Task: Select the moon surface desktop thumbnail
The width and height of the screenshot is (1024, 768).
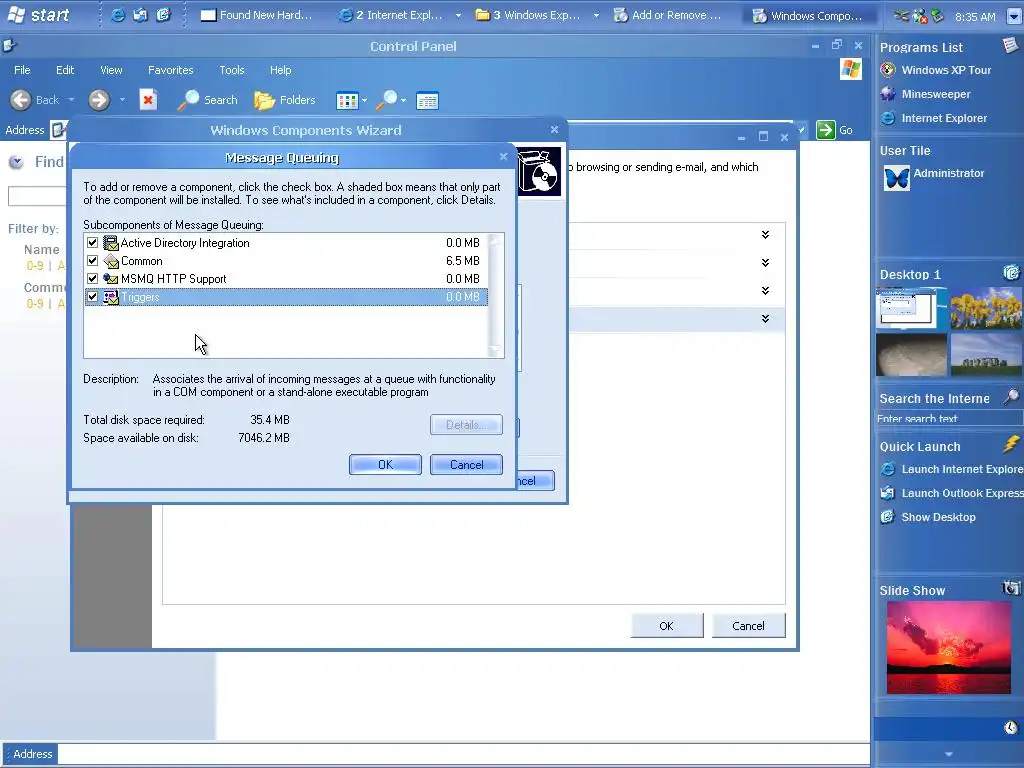Action: 910,355
